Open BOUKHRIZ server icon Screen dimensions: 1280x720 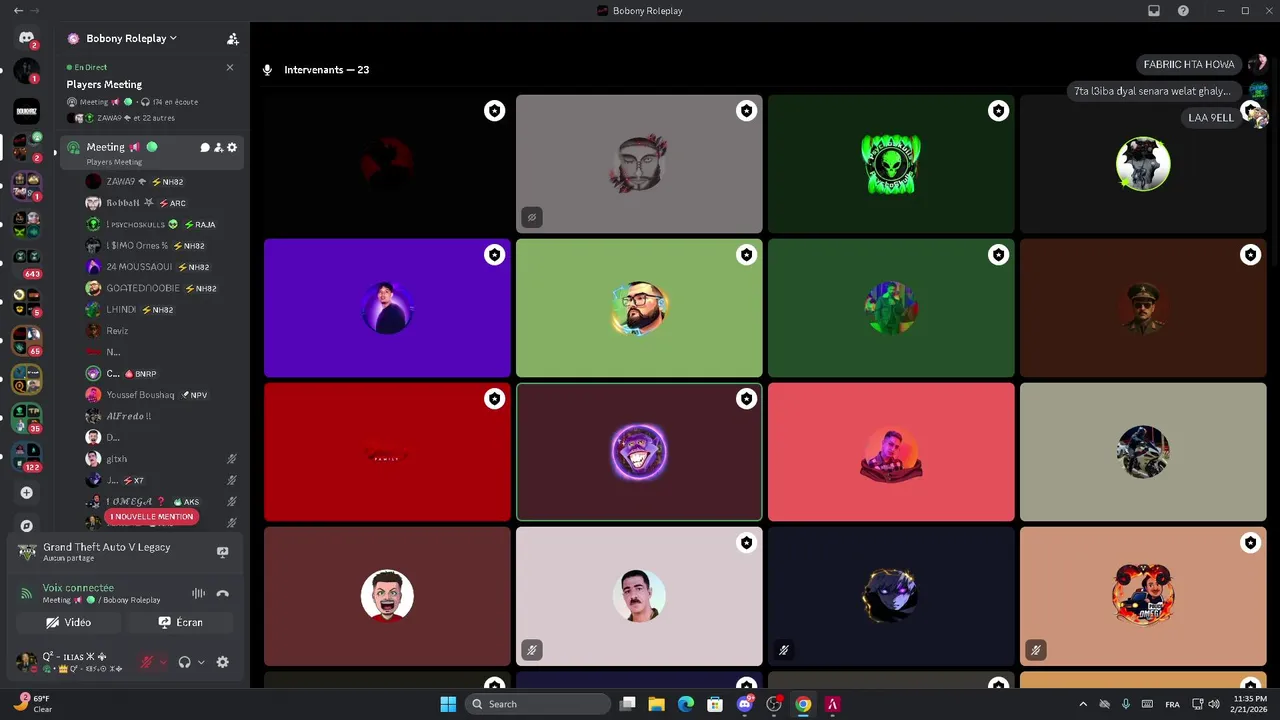click(27, 111)
